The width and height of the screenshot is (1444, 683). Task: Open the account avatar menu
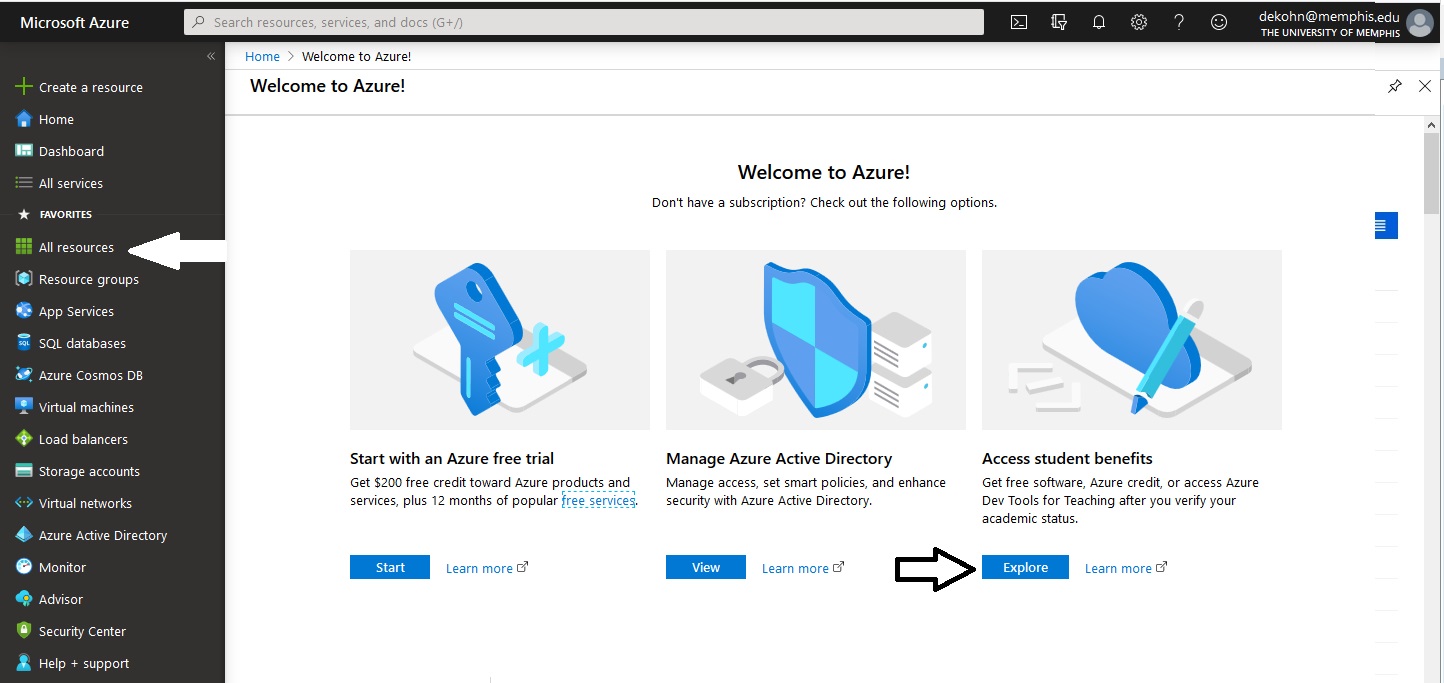pos(1419,23)
